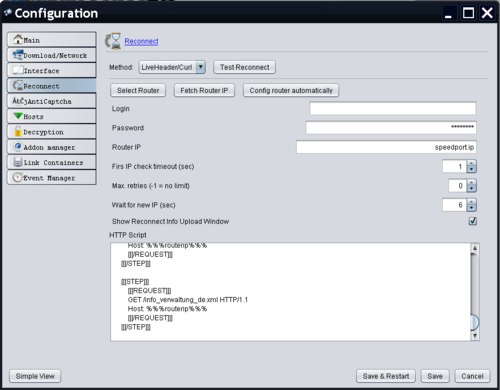Open the Addon manager section

tap(52, 147)
